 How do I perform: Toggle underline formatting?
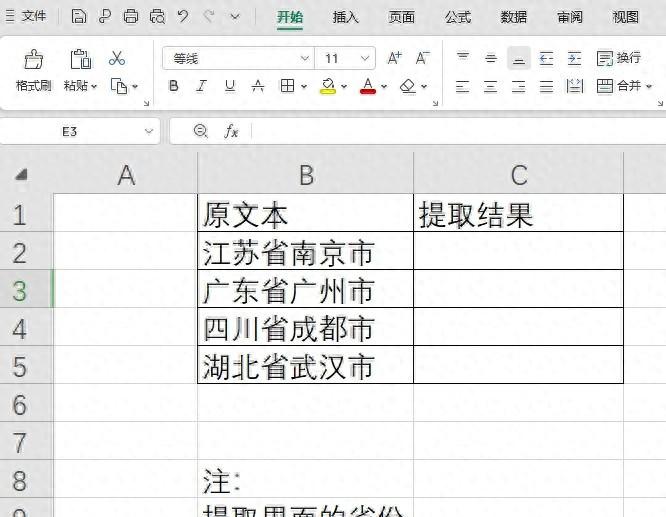[230, 86]
